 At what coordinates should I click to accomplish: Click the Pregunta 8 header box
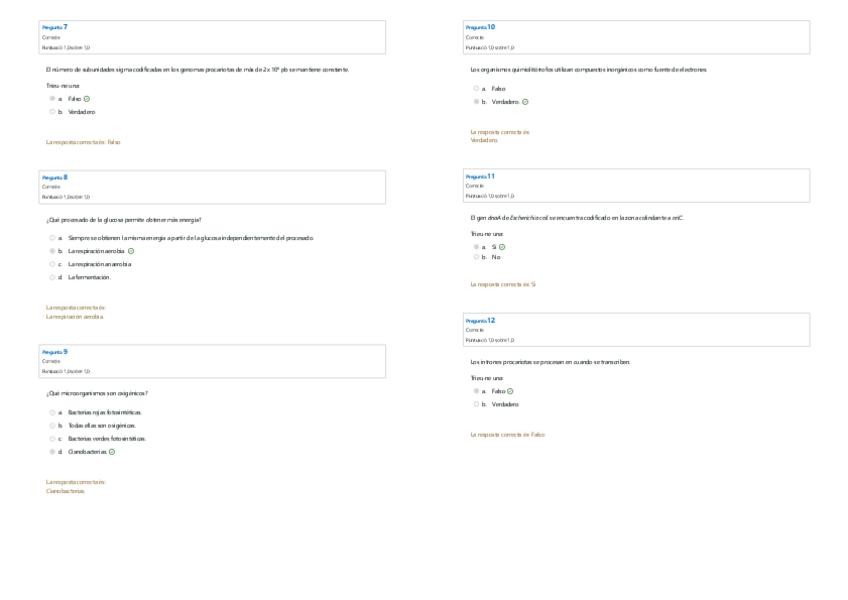pyautogui.click(x=212, y=187)
